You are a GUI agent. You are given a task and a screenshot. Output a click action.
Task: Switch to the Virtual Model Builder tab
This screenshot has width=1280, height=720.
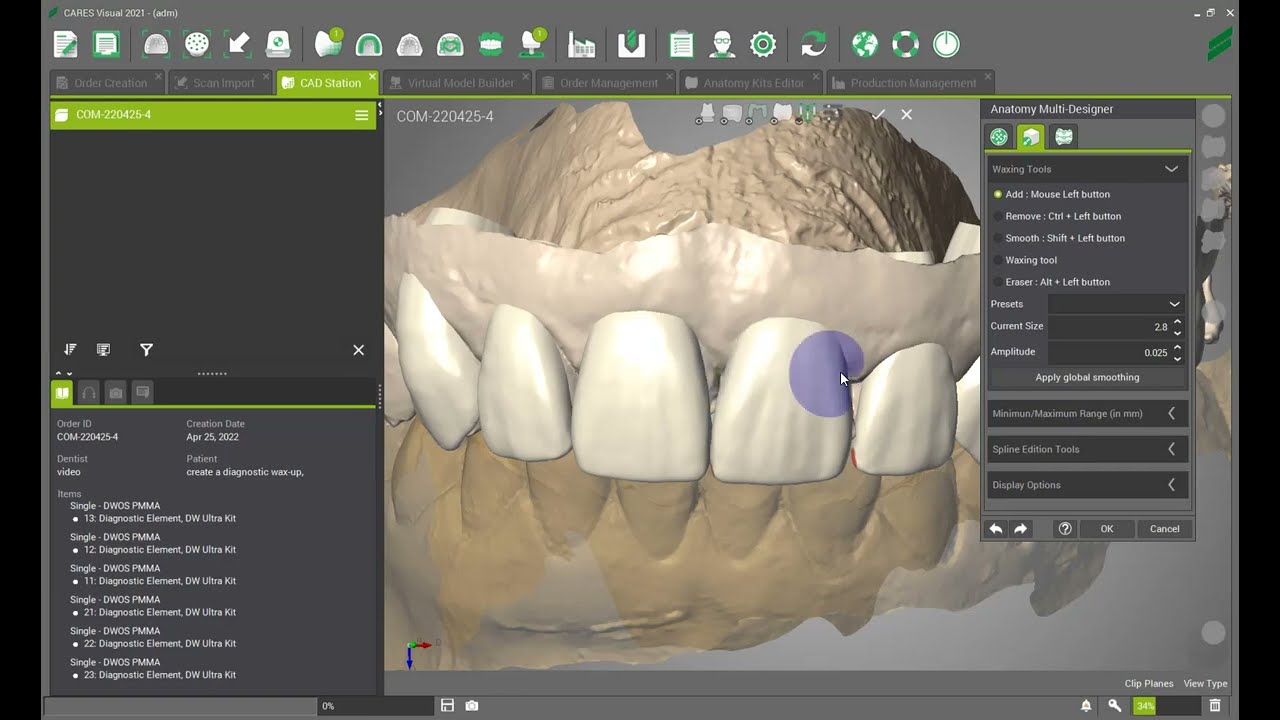(x=458, y=83)
